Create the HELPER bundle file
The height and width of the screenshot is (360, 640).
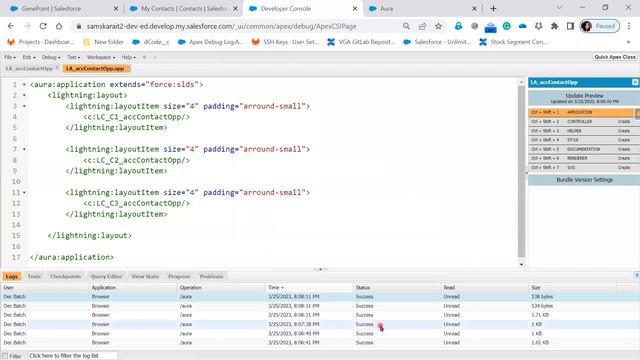point(624,131)
